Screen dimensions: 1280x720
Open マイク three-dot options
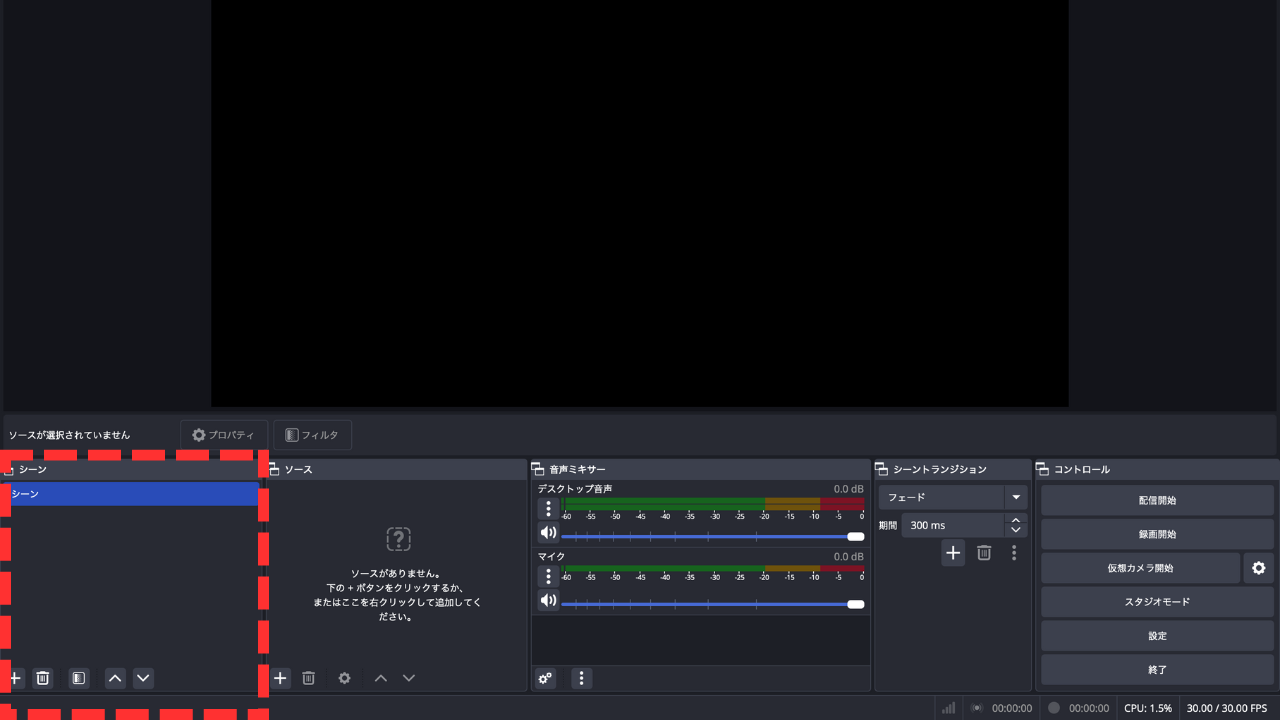coord(548,576)
